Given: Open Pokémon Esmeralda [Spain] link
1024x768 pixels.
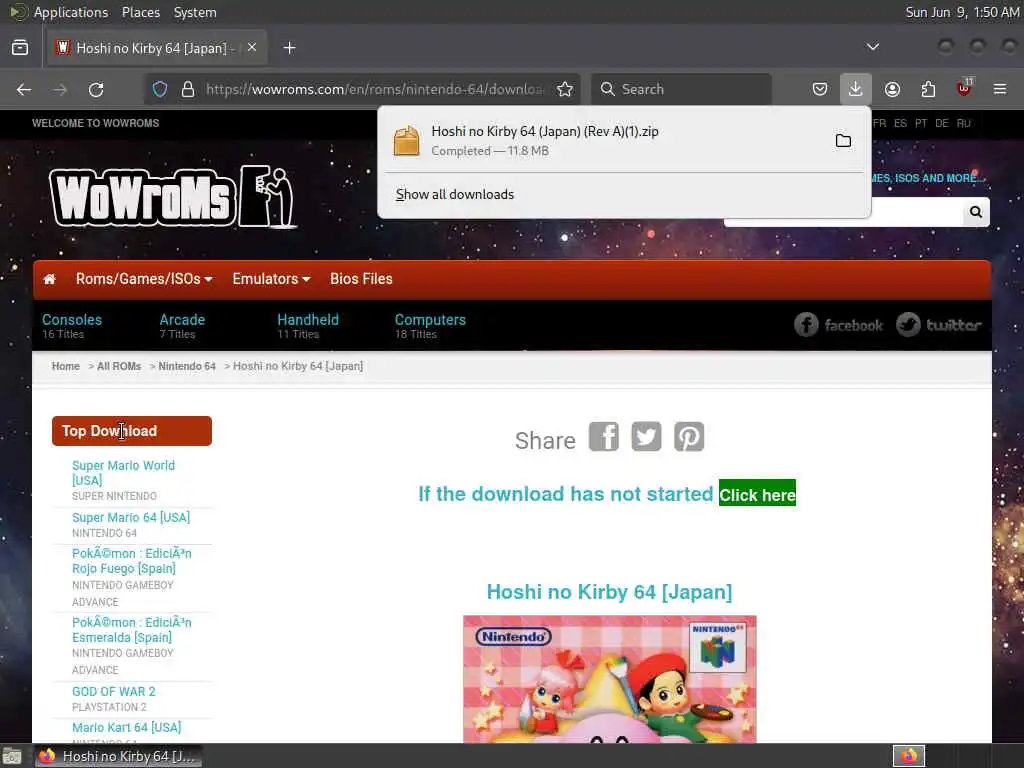Looking at the screenshot, I should point(131,630).
